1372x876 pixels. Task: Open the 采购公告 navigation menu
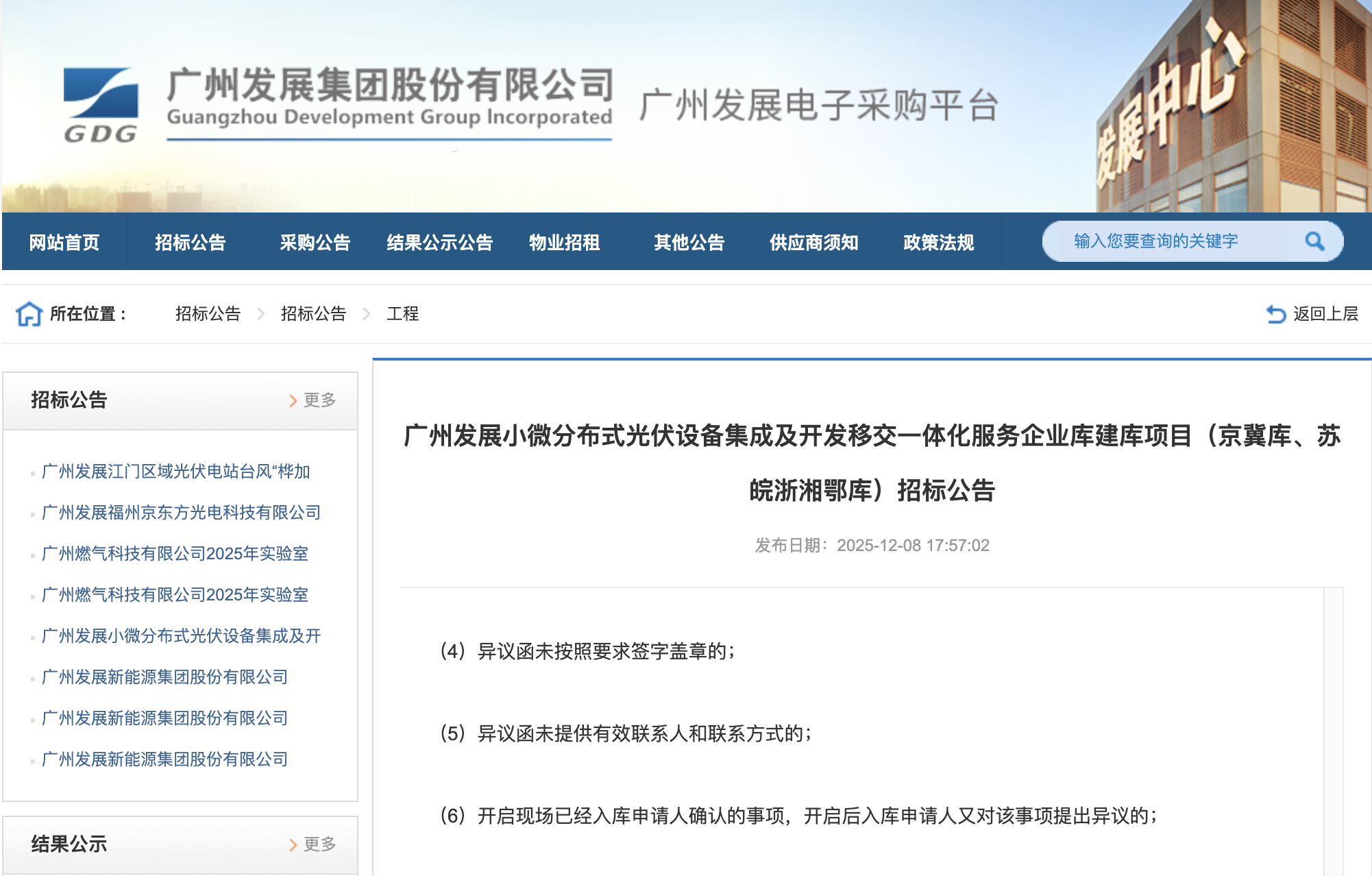point(315,241)
